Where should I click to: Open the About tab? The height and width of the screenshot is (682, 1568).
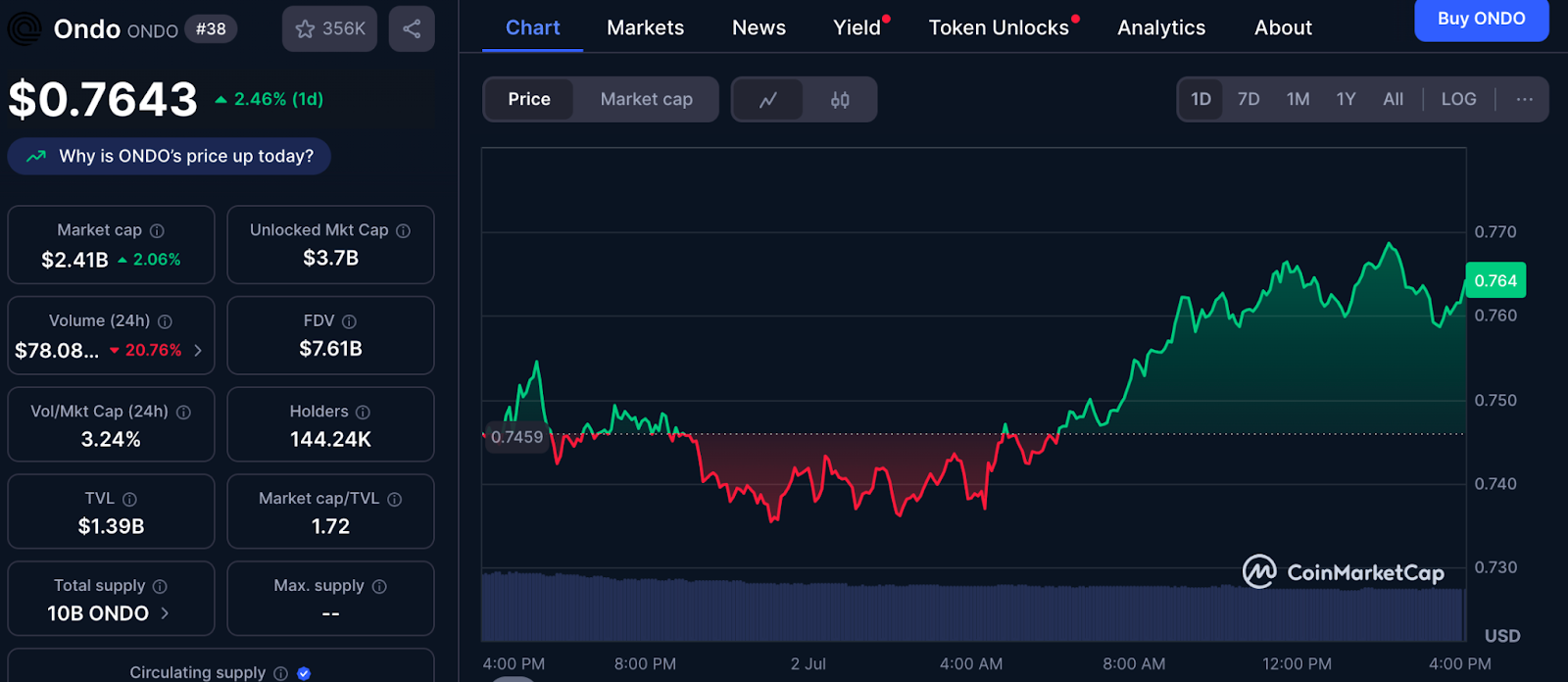pyautogui.click(x=1283, y=27)
